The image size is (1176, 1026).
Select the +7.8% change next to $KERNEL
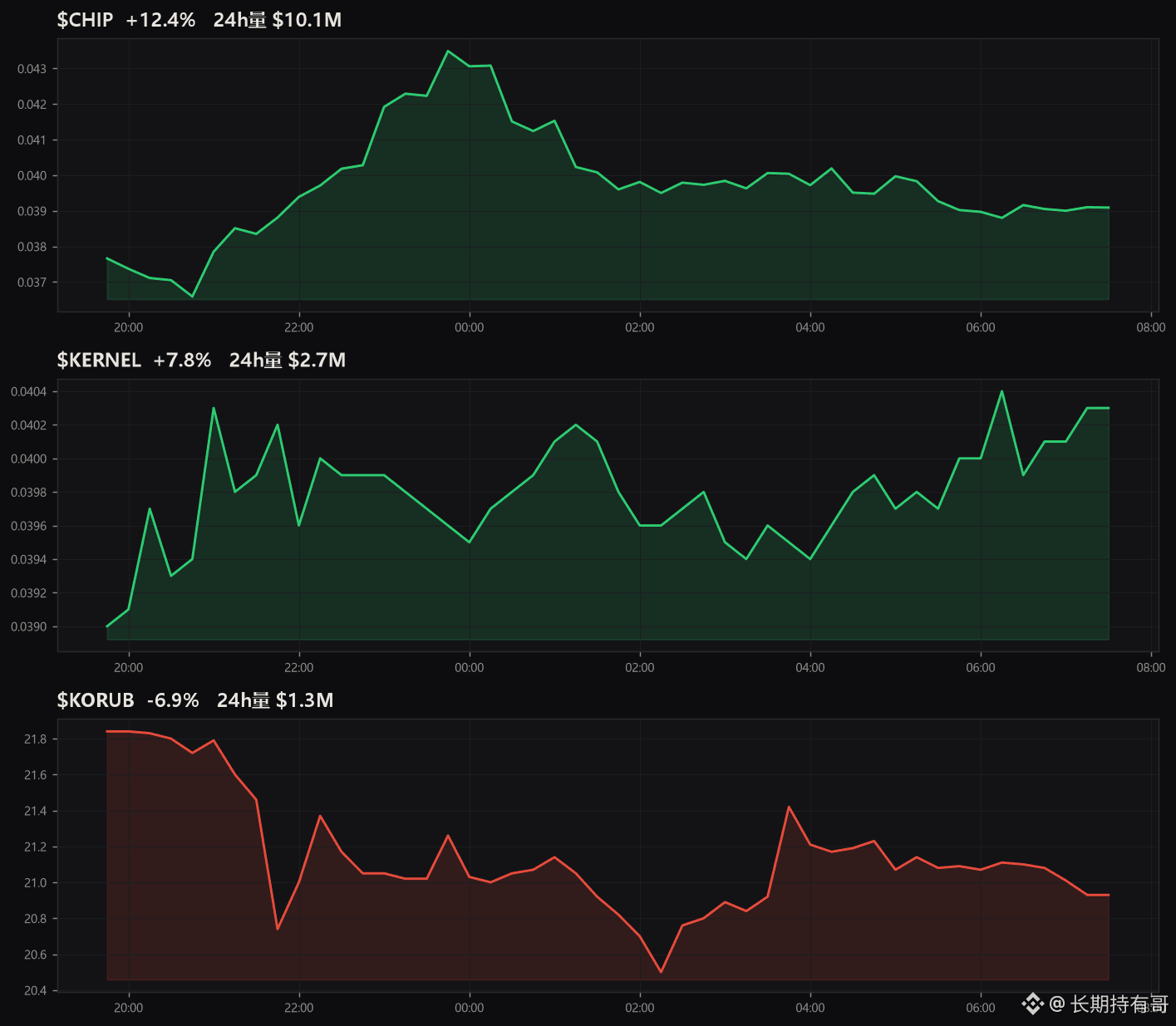(x=182, y=360)
